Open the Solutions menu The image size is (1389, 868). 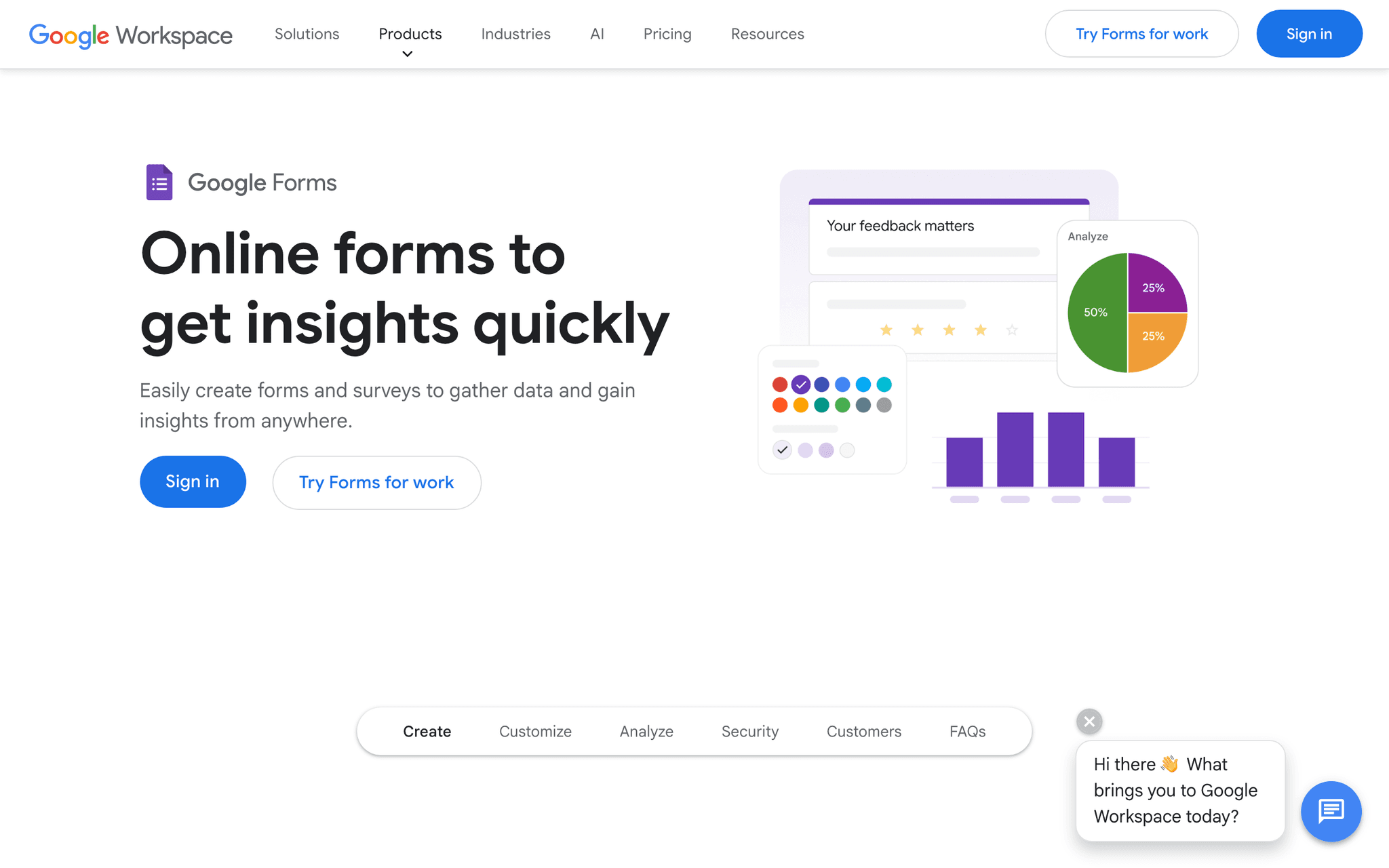pos(307,34)
